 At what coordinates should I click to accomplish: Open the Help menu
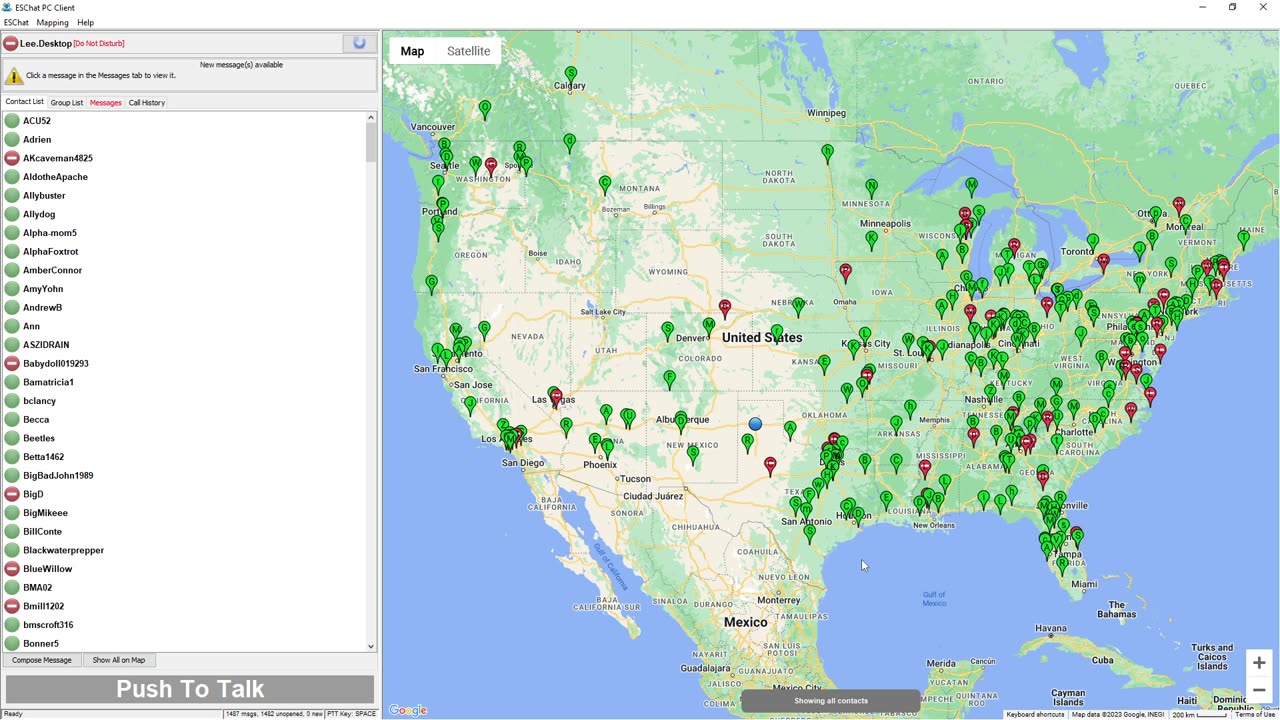click(85, 22)
